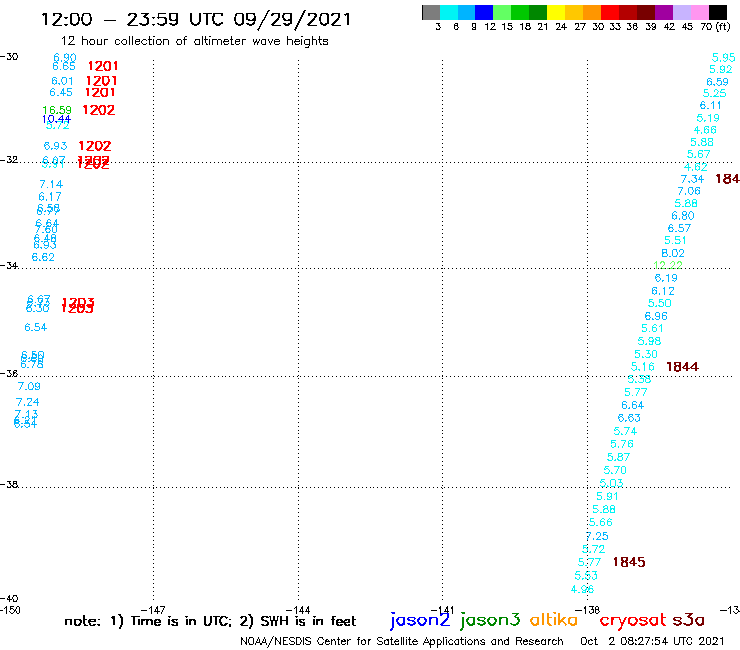Click the 7.06 wave height value
740x650 pixels.
689,191
